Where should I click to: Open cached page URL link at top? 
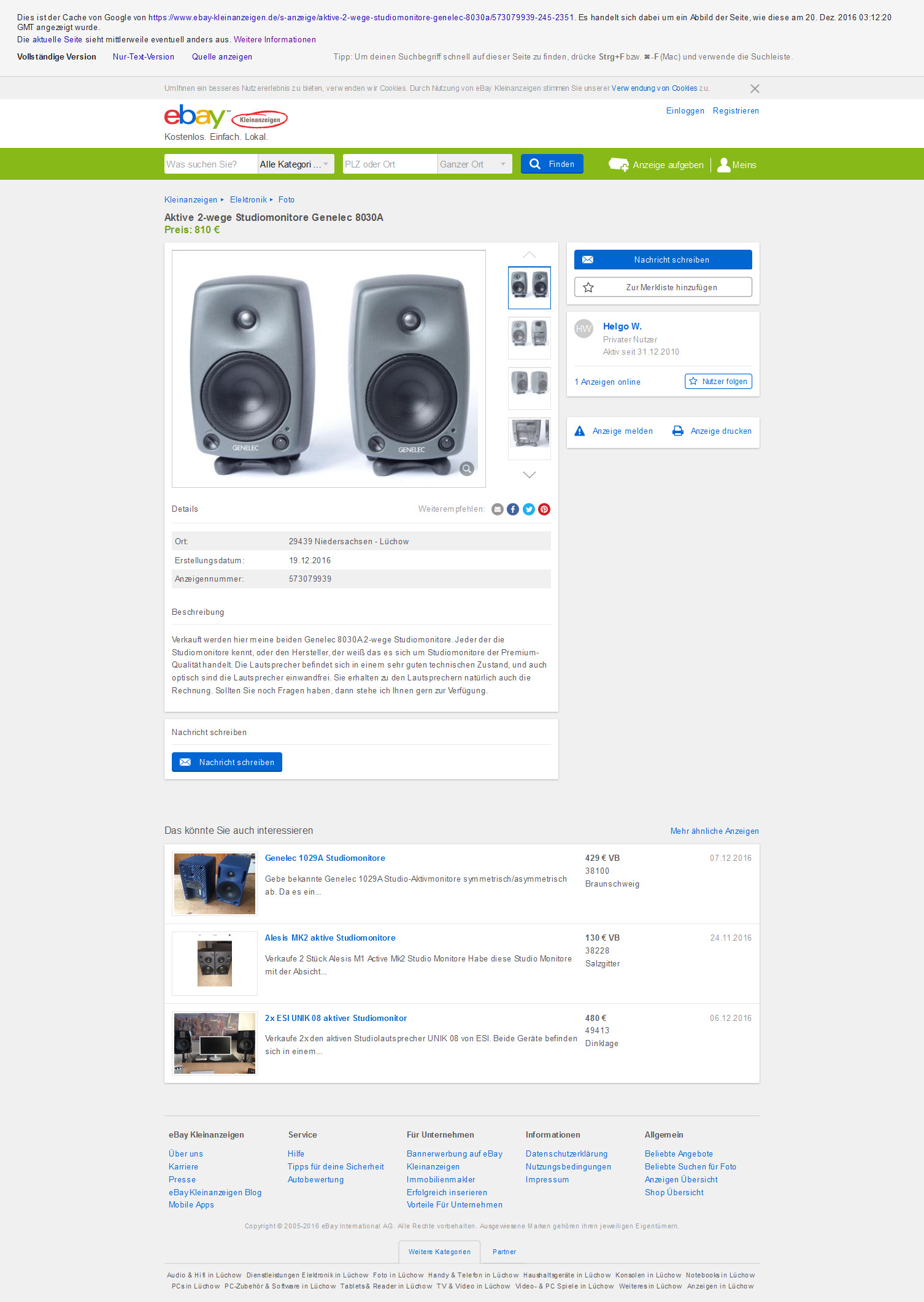click(x=361, y=17)
